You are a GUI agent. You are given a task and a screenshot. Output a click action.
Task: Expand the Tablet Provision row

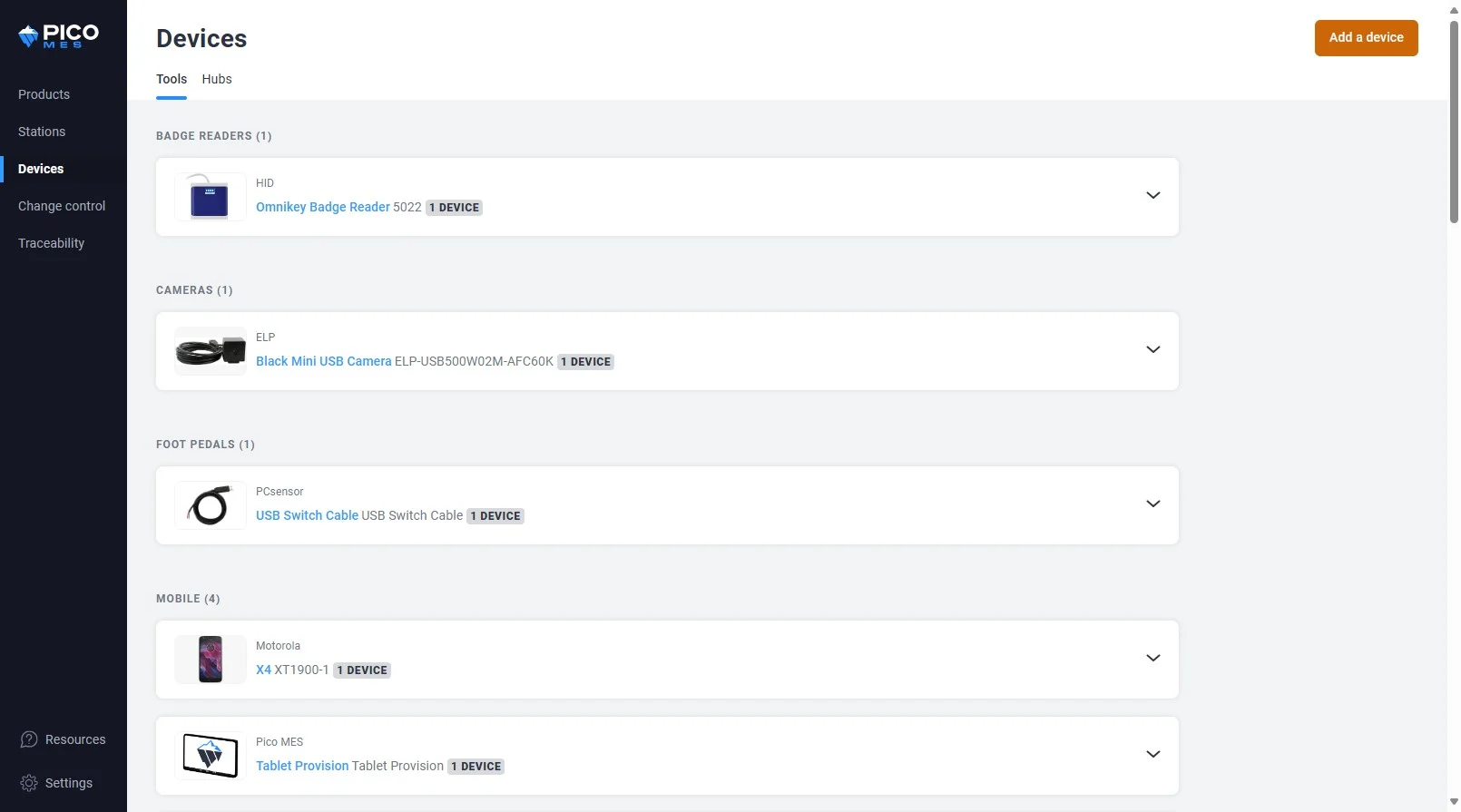click(1152, 754)
